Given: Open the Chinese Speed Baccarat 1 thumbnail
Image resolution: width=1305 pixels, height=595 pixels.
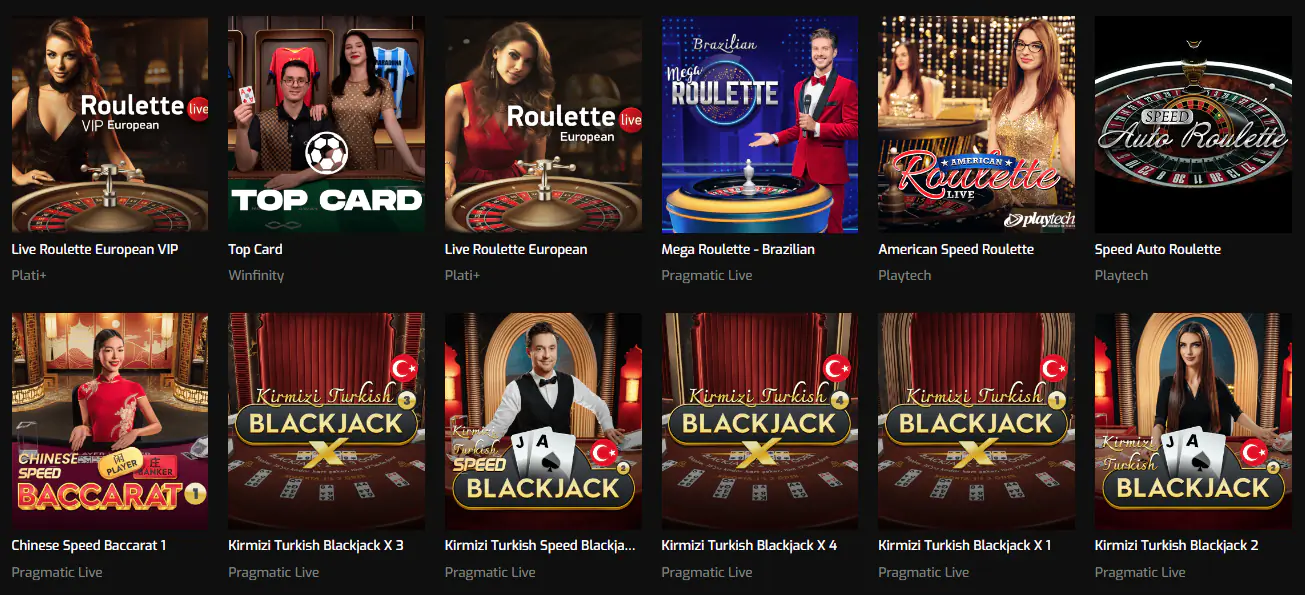Looking at the screenshot, I should point(110,421).
